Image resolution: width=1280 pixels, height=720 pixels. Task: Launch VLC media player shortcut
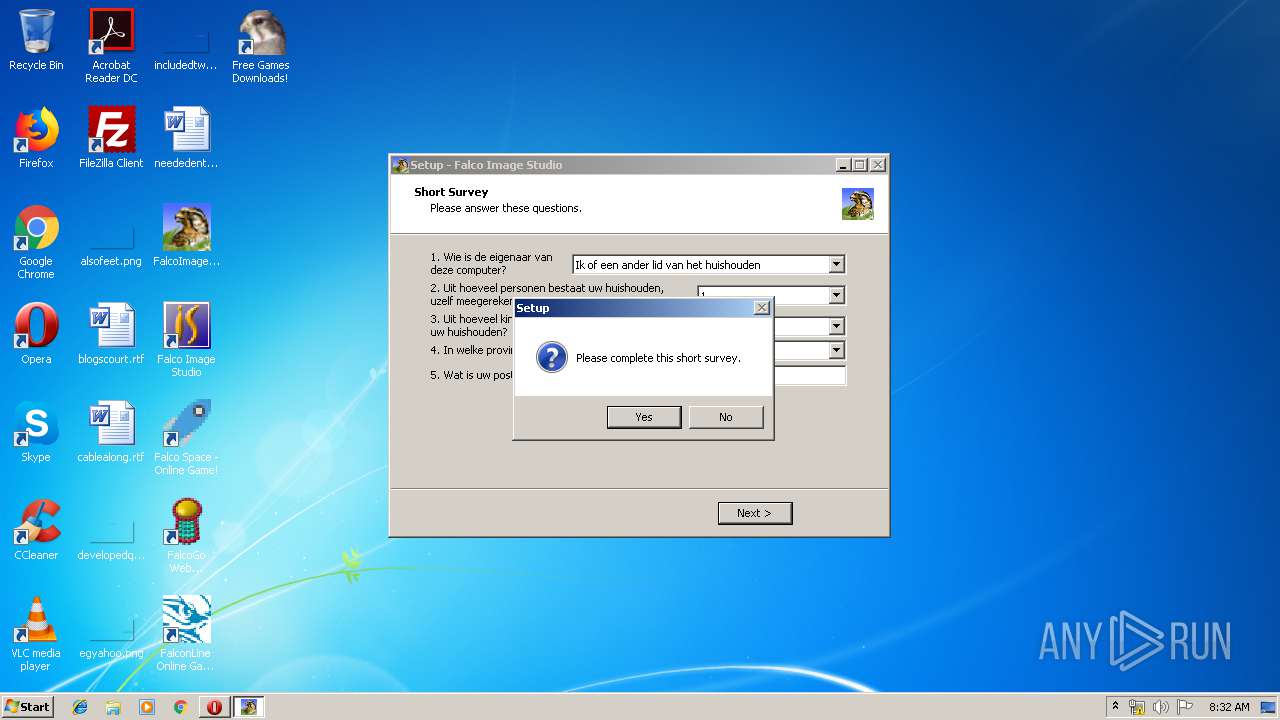coord(36,634)
